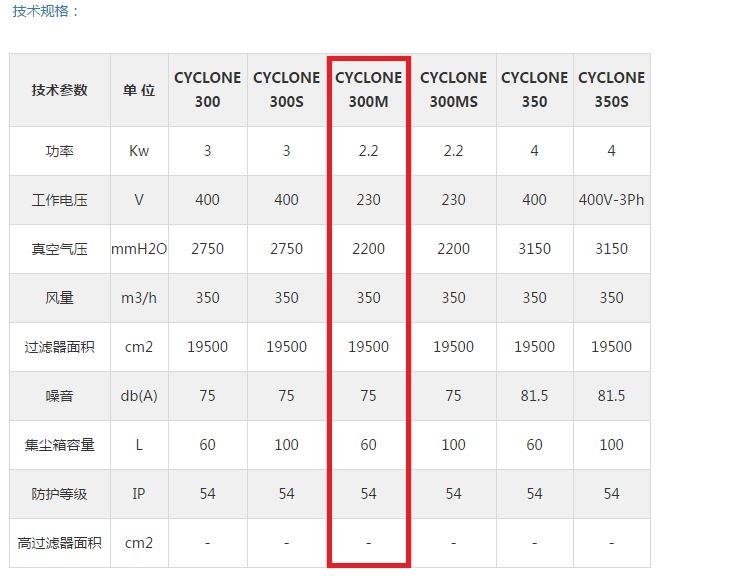Select CYCLONE 300 dust bin value 60
Screen dimensions: 740x576
tap(208, 445)
